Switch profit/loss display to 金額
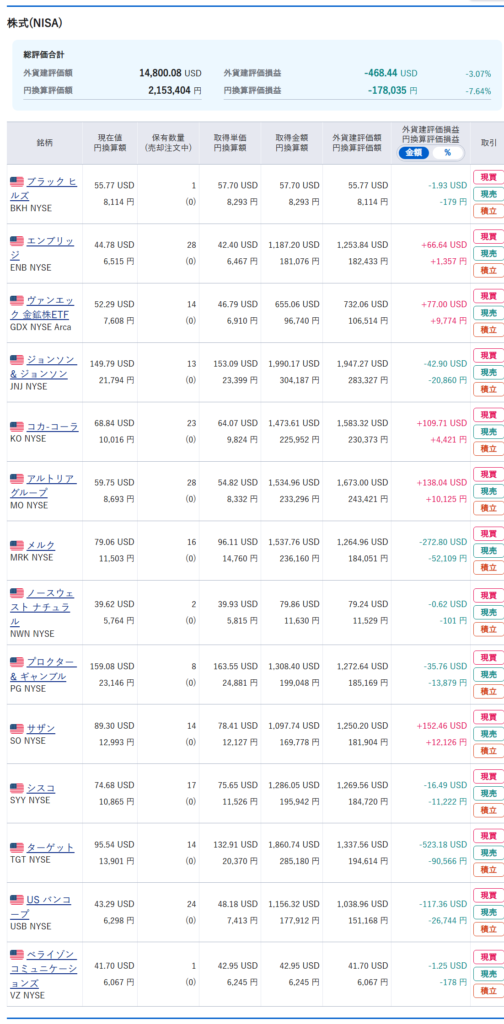The width and height of the screenshot is (504, 1024). (414, 152)
